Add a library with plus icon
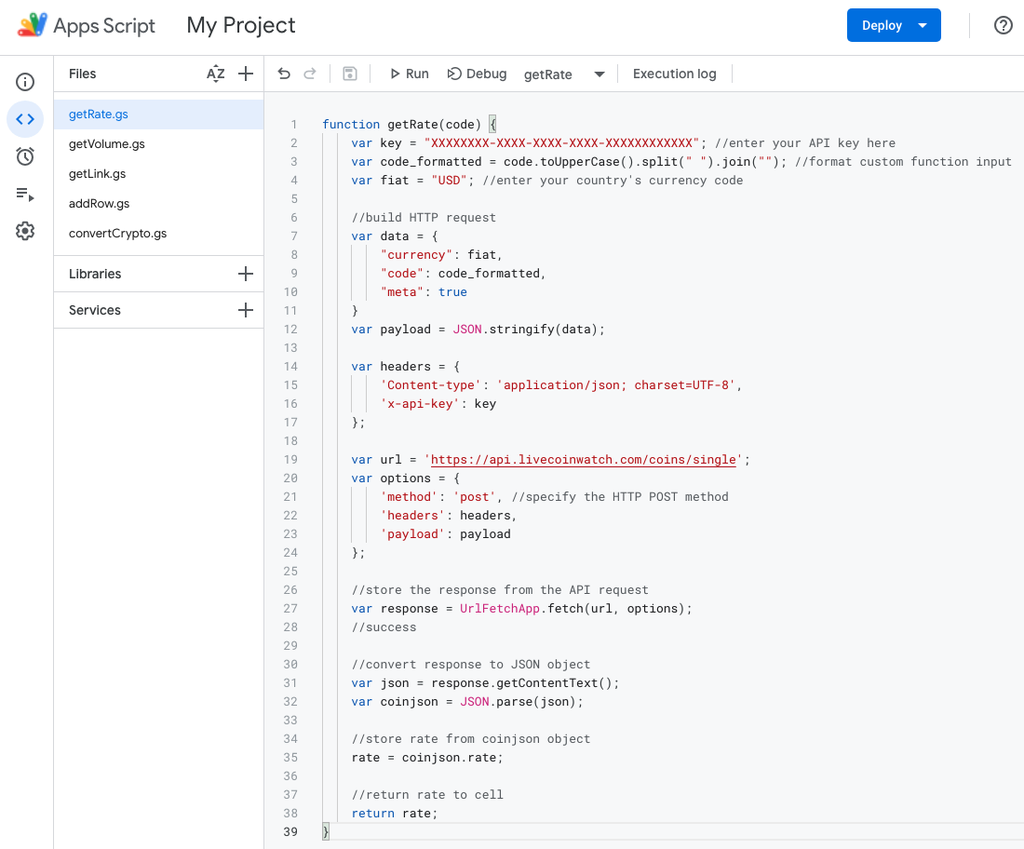The height and width of the screenshot is (849, 1024). [x=245, y=274]
